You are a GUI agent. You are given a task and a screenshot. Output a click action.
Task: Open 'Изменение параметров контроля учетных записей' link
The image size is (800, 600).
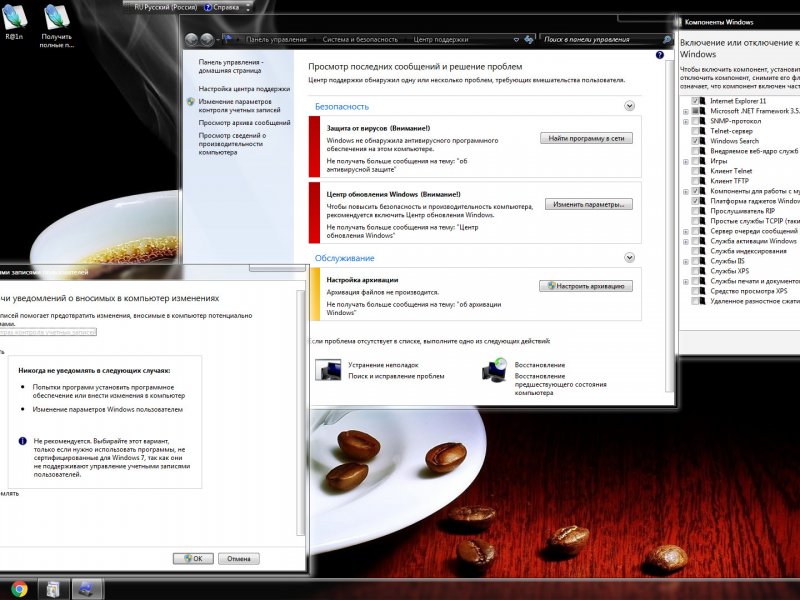coord(239,106)
